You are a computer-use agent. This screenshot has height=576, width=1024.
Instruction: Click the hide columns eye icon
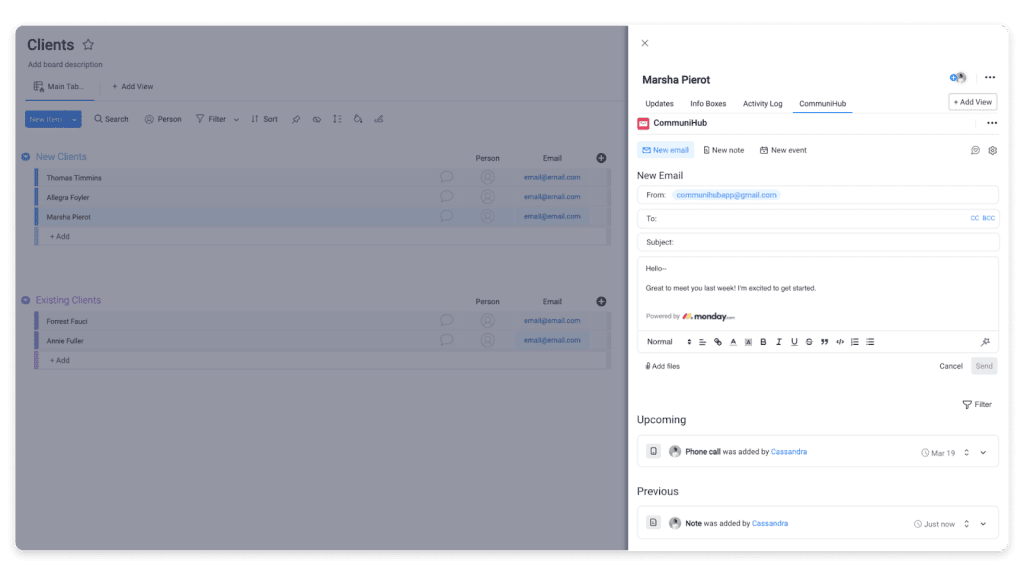(317, 119)
